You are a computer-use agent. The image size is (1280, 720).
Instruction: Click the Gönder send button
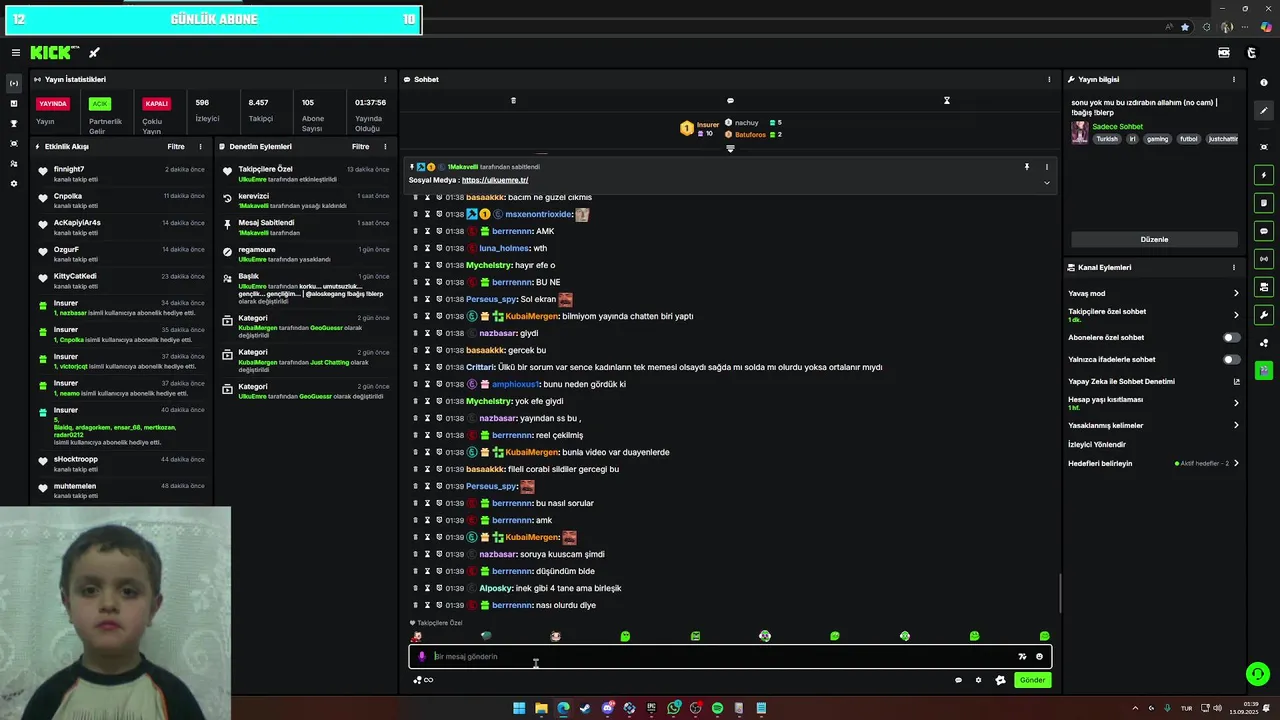pyautogui.click(x=1033, y=680)
